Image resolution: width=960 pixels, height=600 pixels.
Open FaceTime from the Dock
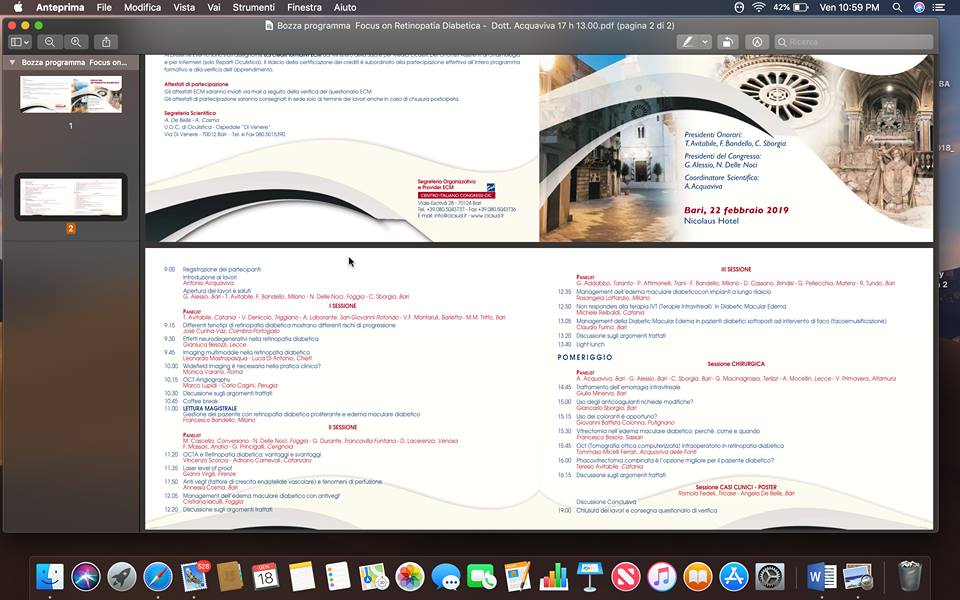[x=482, y=576]
